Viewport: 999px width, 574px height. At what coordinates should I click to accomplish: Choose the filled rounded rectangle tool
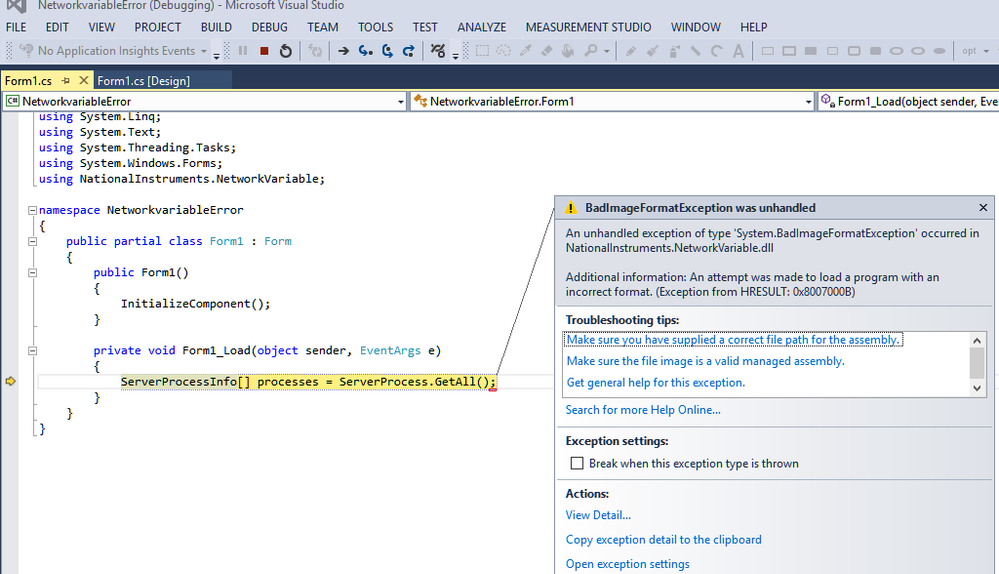[x=875, y=51]
